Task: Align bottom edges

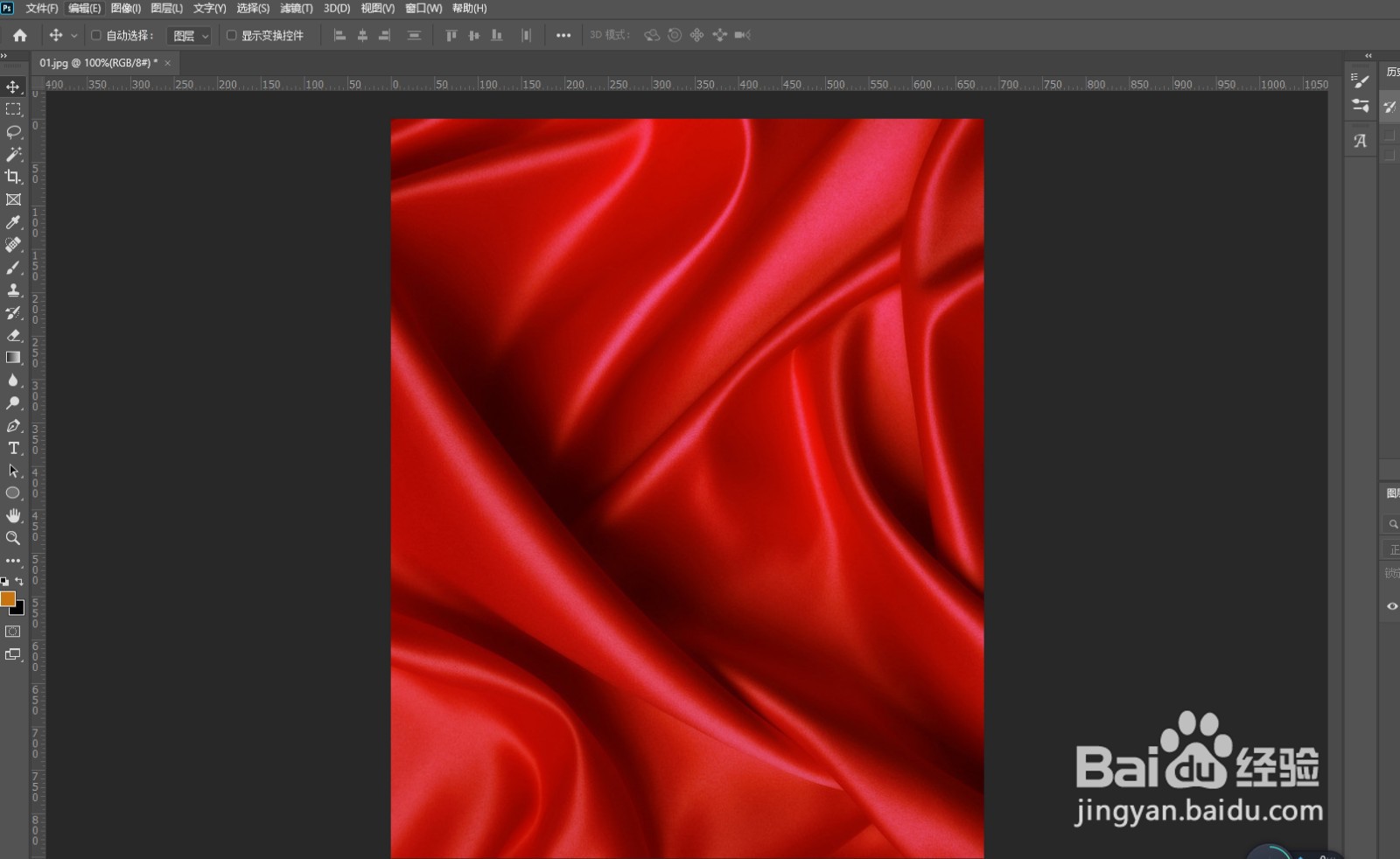Action: (497, 36)
